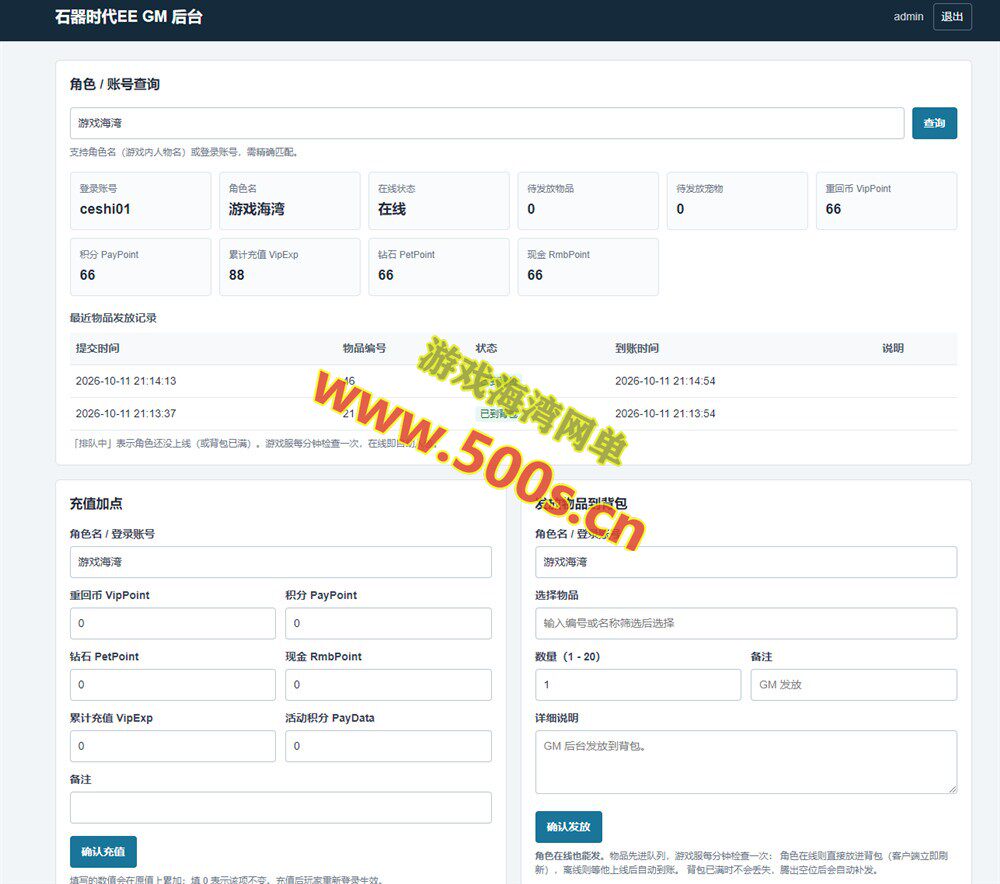This screenshot has height=884, width=1000.
Task: Focus the 活动积分 PayData input field
Action: click(x=388, y=746)
